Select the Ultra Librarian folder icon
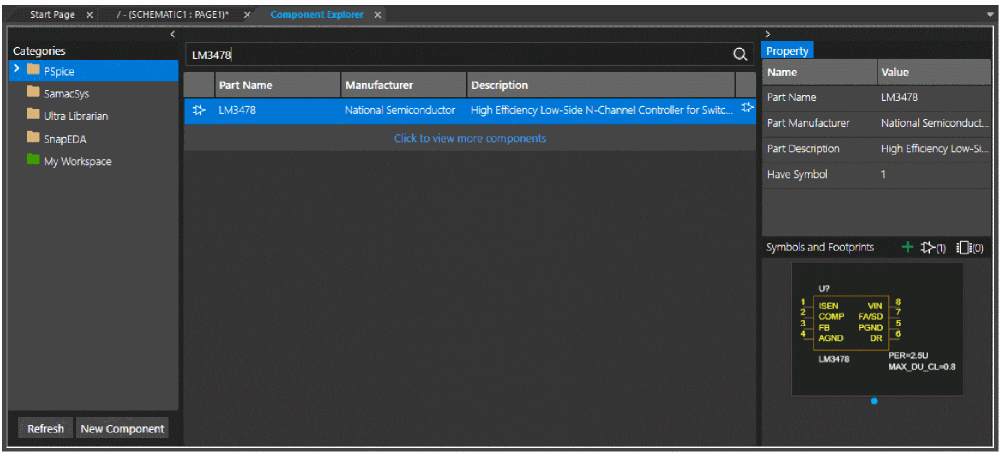The height and width of the screenshot is (453, 1000). click(x=33, y=115)
